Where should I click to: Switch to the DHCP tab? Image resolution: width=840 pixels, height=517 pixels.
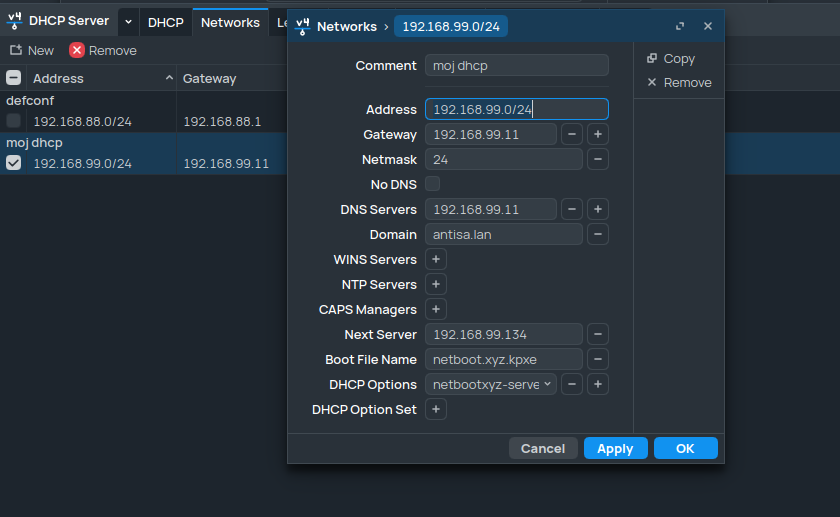tap(166, 22)
